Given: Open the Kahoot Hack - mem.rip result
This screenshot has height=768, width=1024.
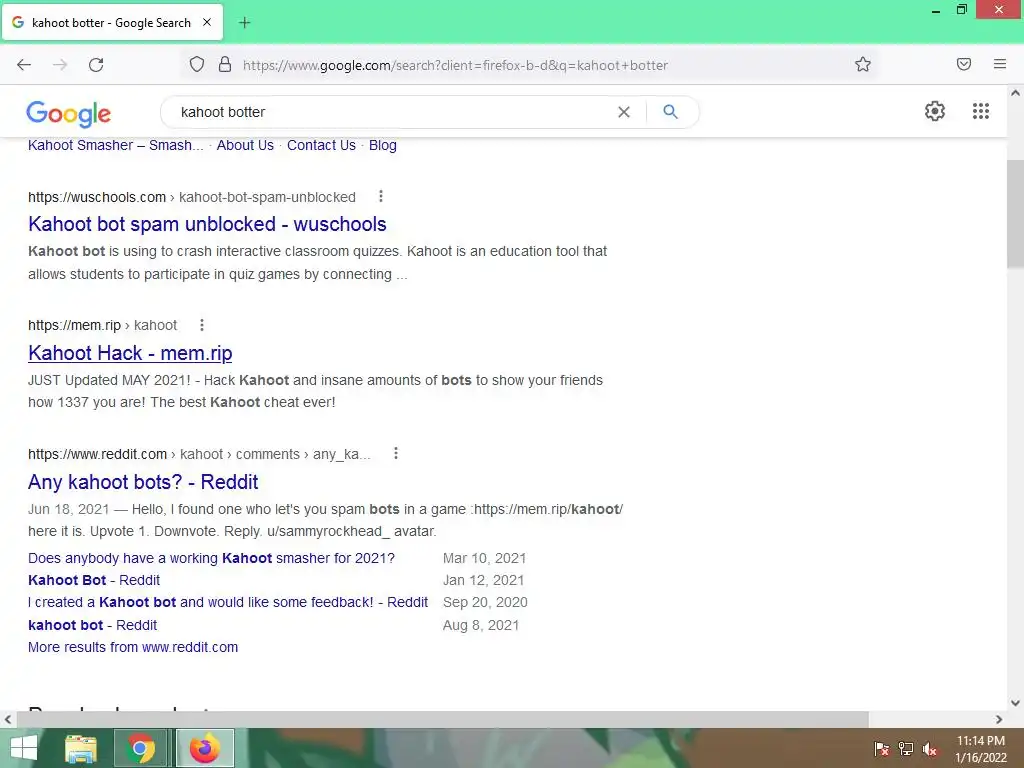Looking at the screenshot, I should (130, 353).
